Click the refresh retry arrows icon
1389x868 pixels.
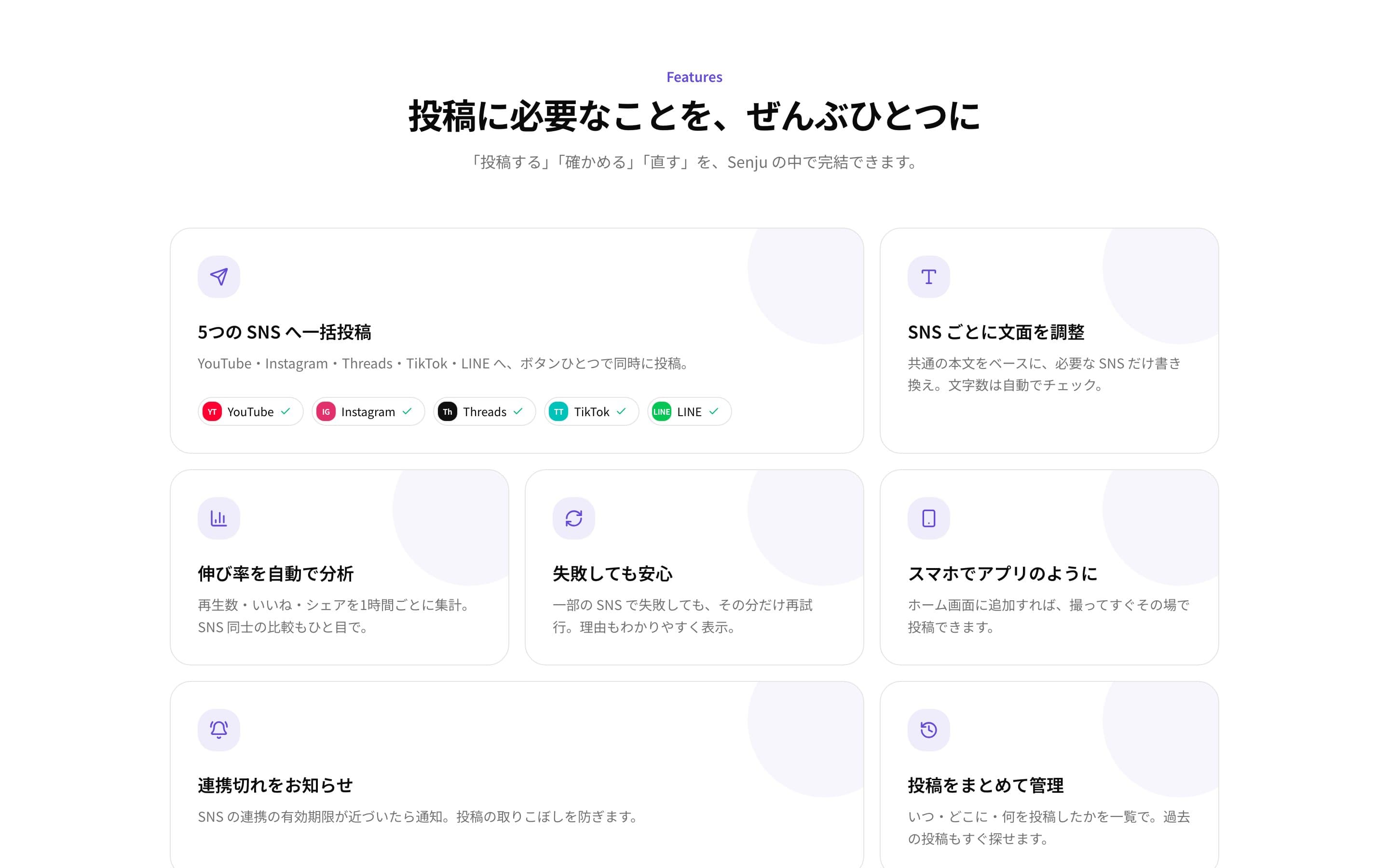573,518
